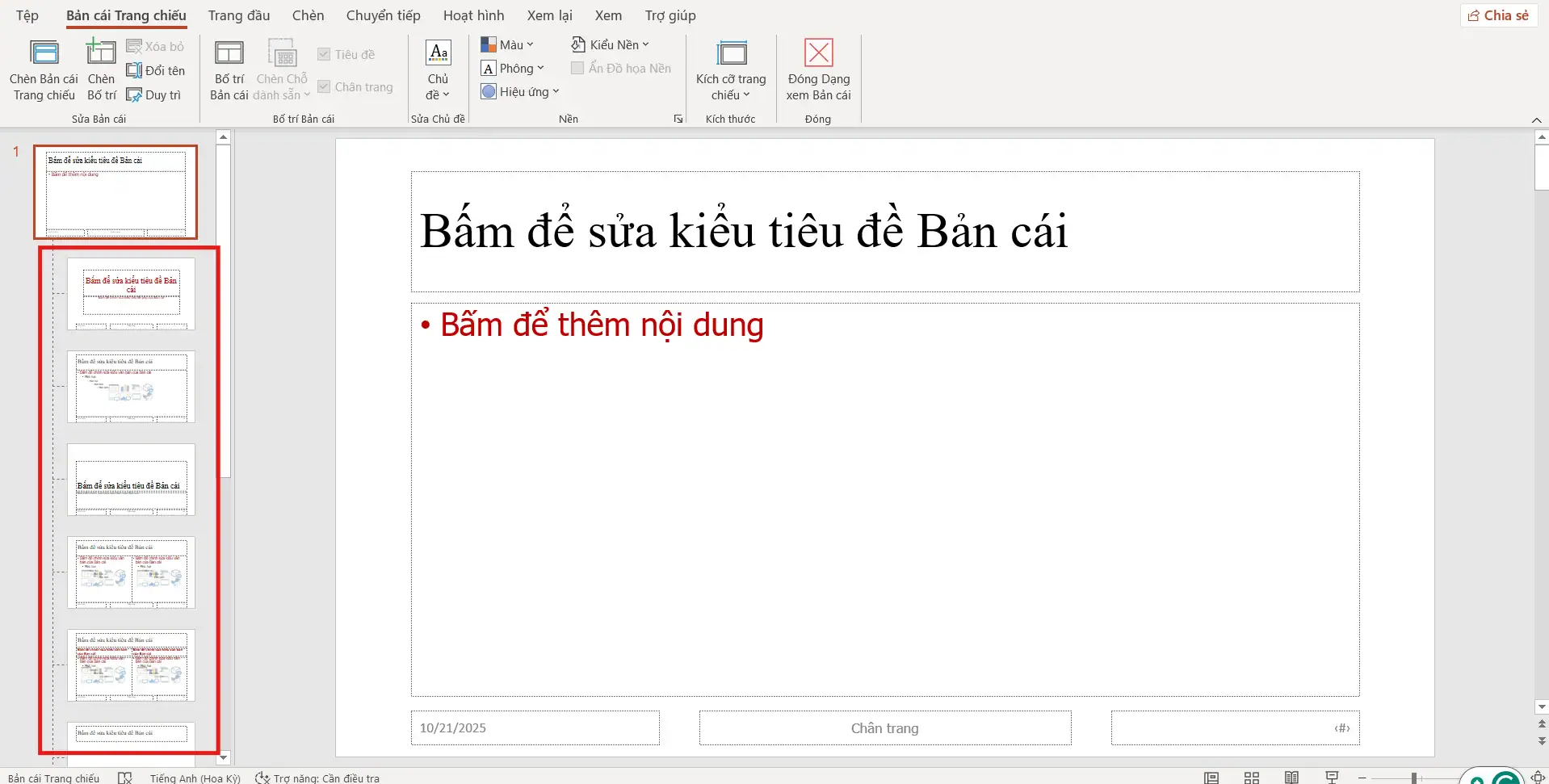The height and width of the screenshot is (784, 1549).
Task: Open the Phông dropdown
Action: click(x=514, y=68)
